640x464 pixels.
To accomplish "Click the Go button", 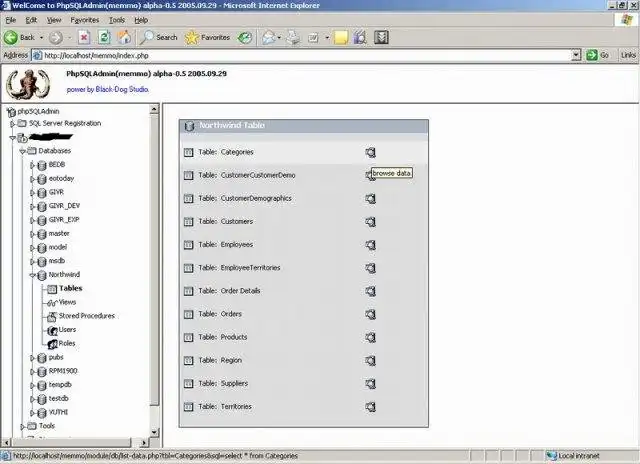I will pyautogui.click(x=598, y=55).
